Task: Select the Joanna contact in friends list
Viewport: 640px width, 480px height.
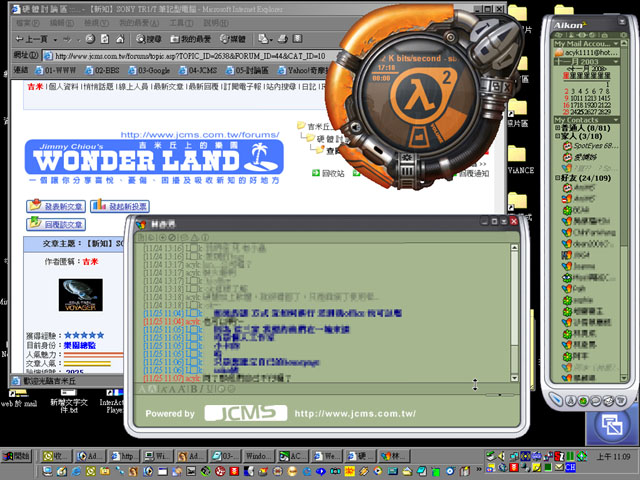Action: 578,266
